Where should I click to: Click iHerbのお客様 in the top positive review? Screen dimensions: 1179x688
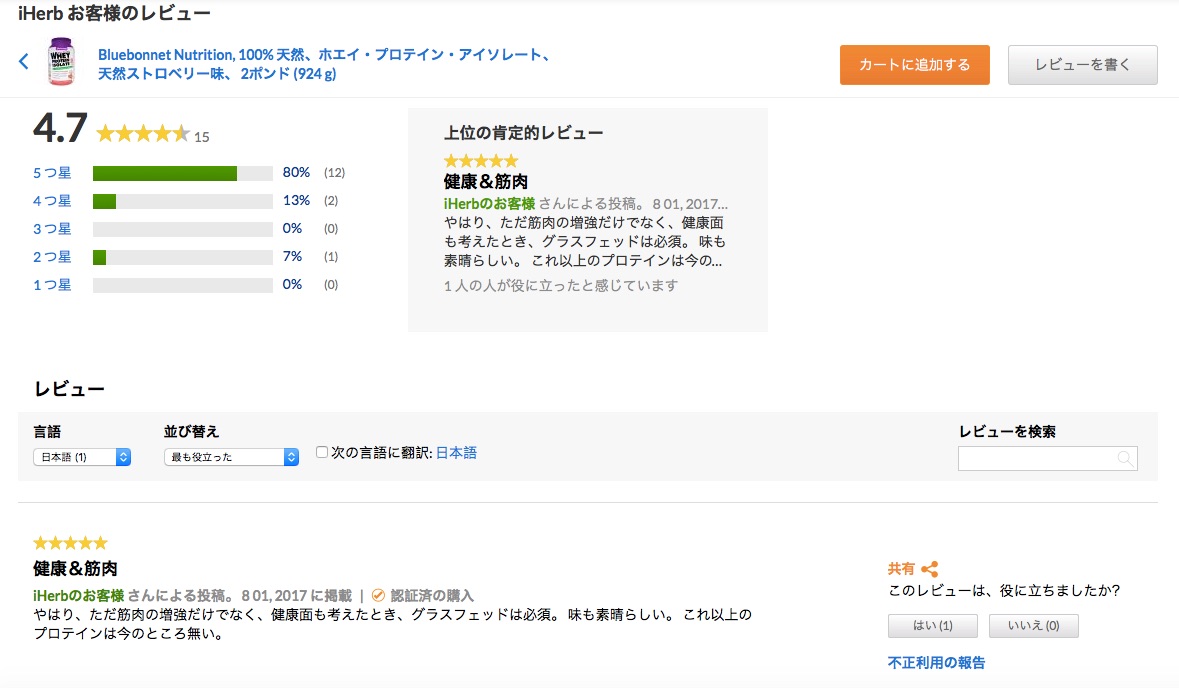489,204
